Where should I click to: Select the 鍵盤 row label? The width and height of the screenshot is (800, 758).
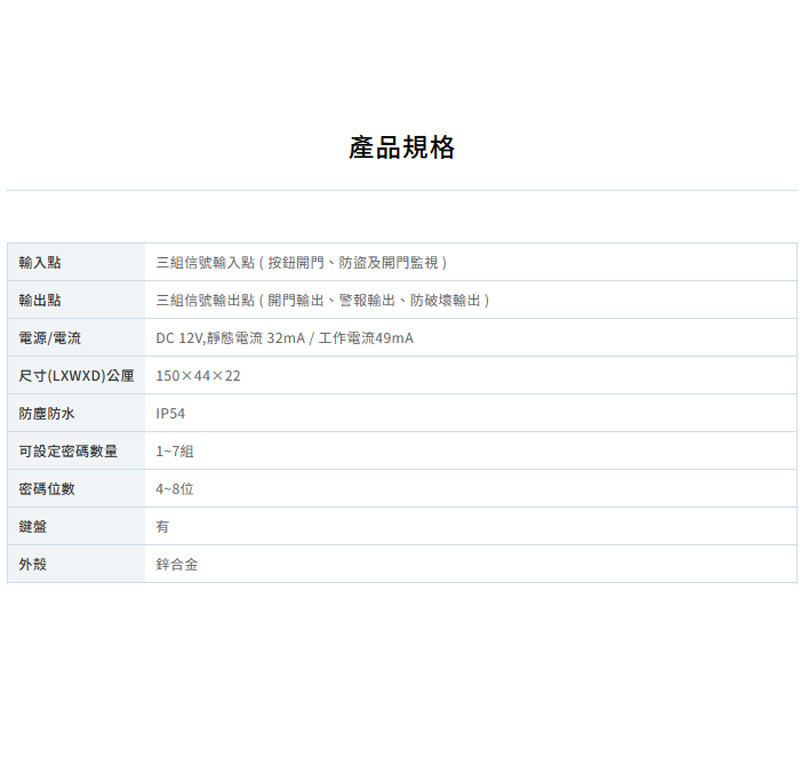coord(33,526)
